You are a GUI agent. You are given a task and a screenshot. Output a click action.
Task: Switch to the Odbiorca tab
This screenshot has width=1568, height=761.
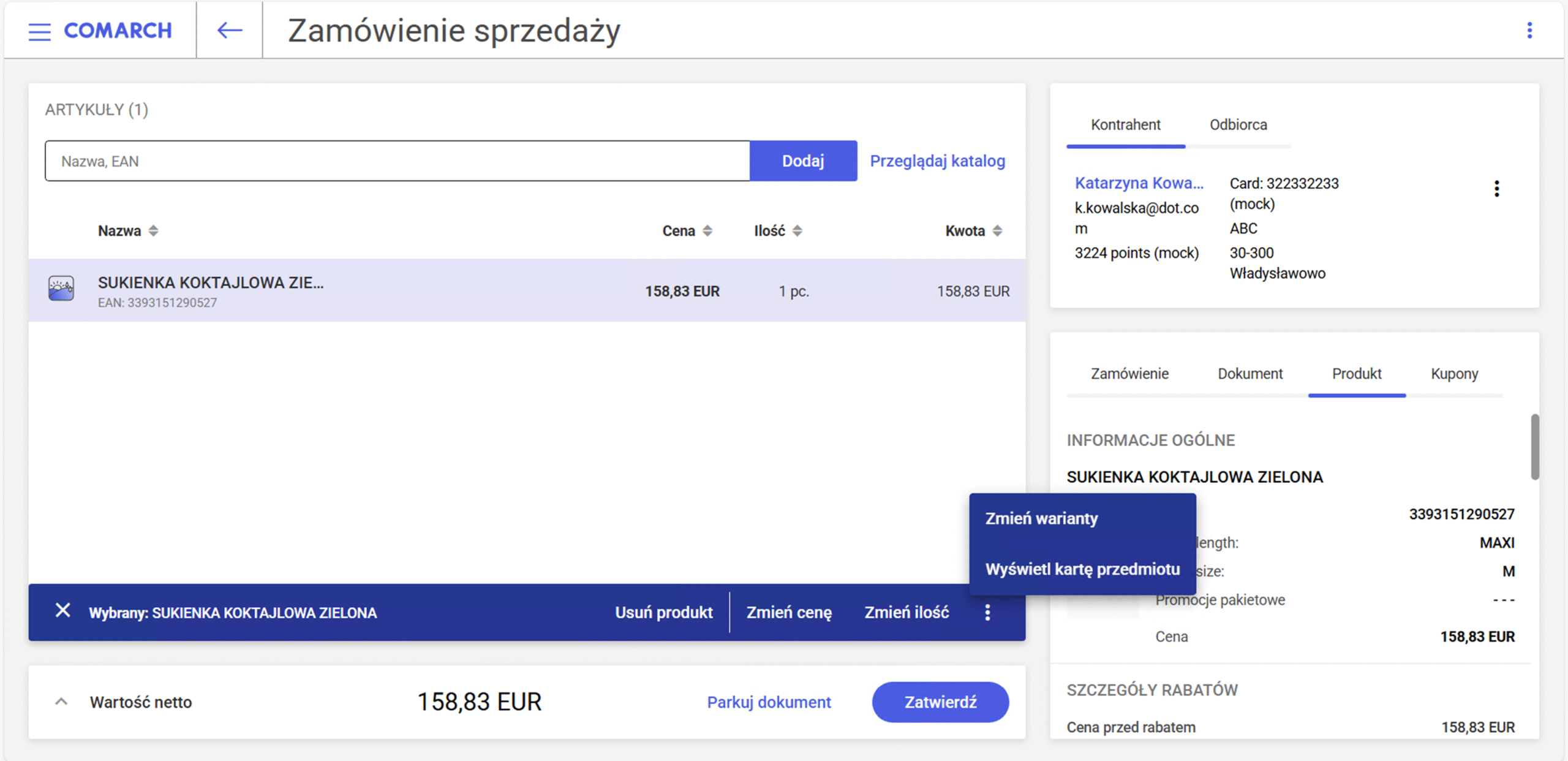pos(1238,125)
